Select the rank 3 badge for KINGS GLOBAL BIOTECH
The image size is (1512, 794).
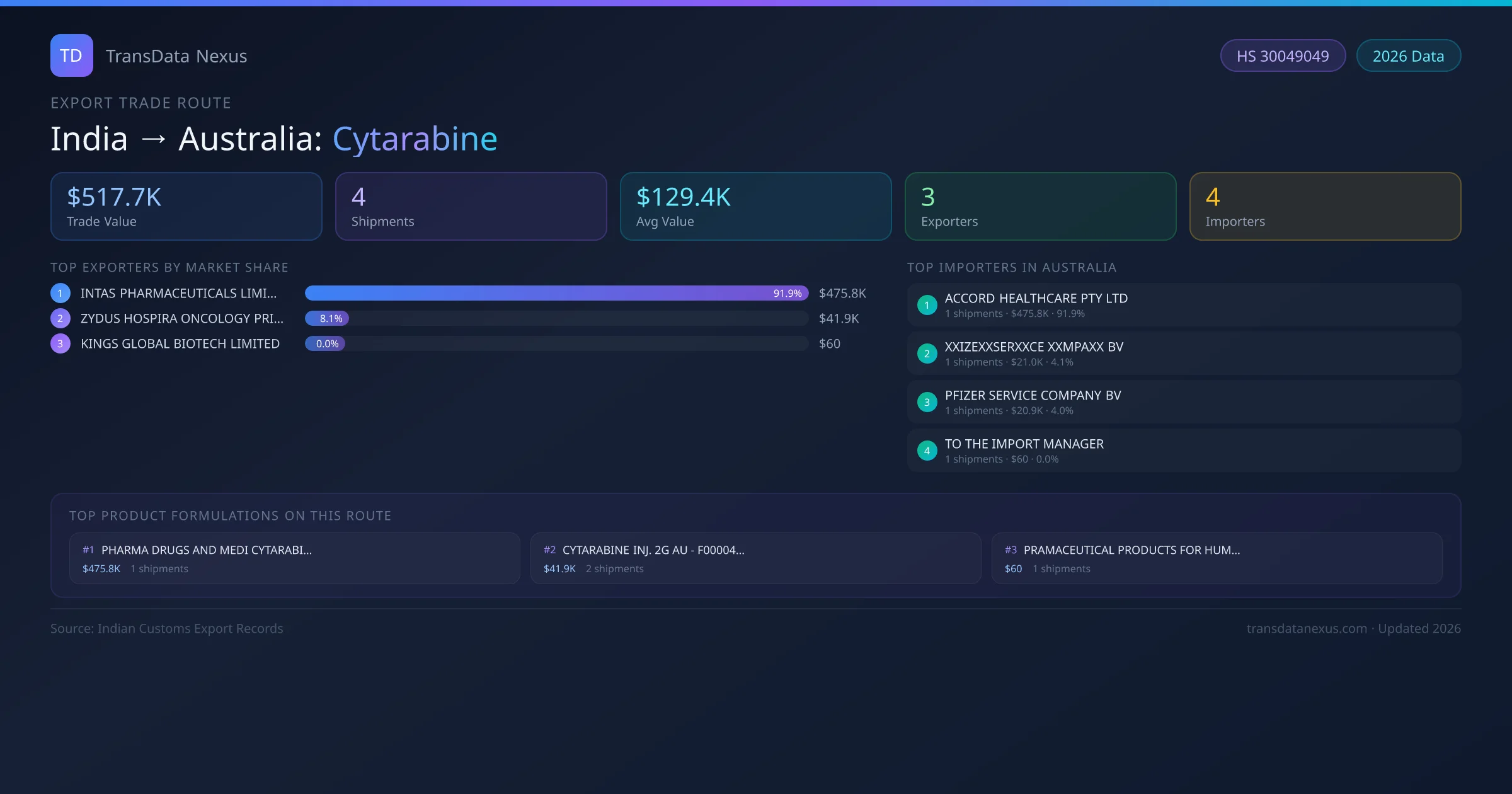[x=60, y=343]
